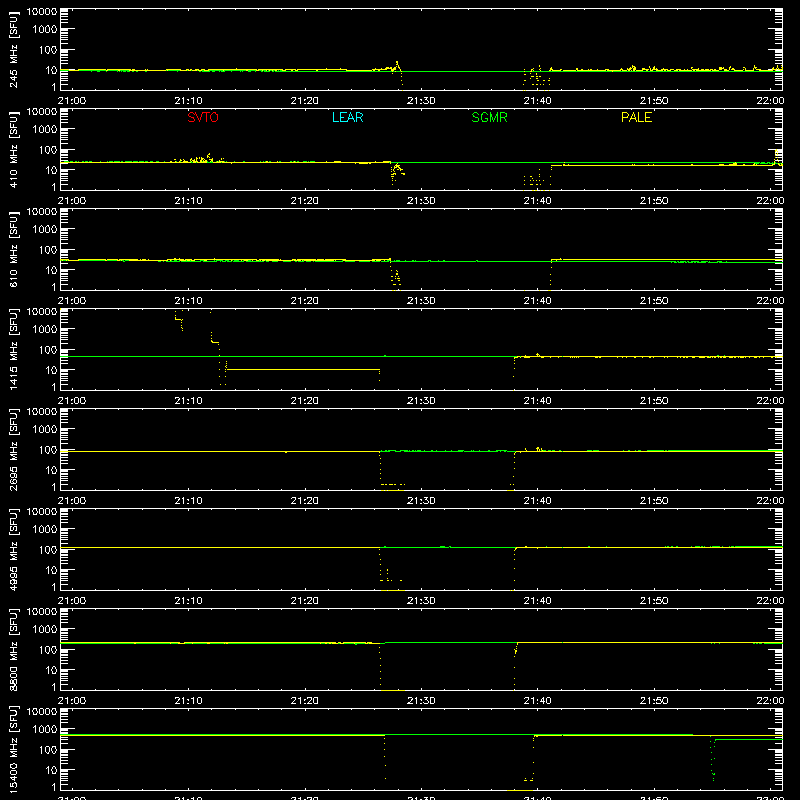Click the green SGMR station label

coord(489,117)
